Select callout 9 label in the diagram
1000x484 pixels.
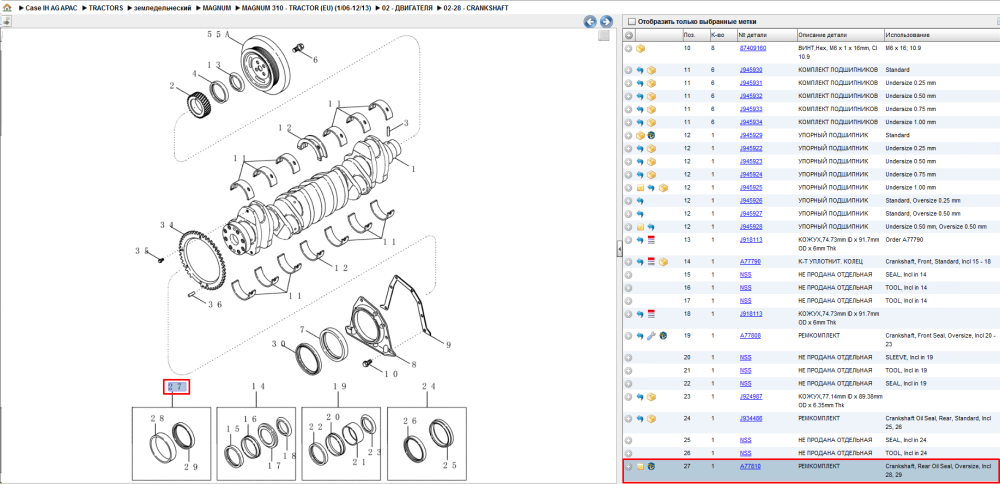tap(448, 345)
